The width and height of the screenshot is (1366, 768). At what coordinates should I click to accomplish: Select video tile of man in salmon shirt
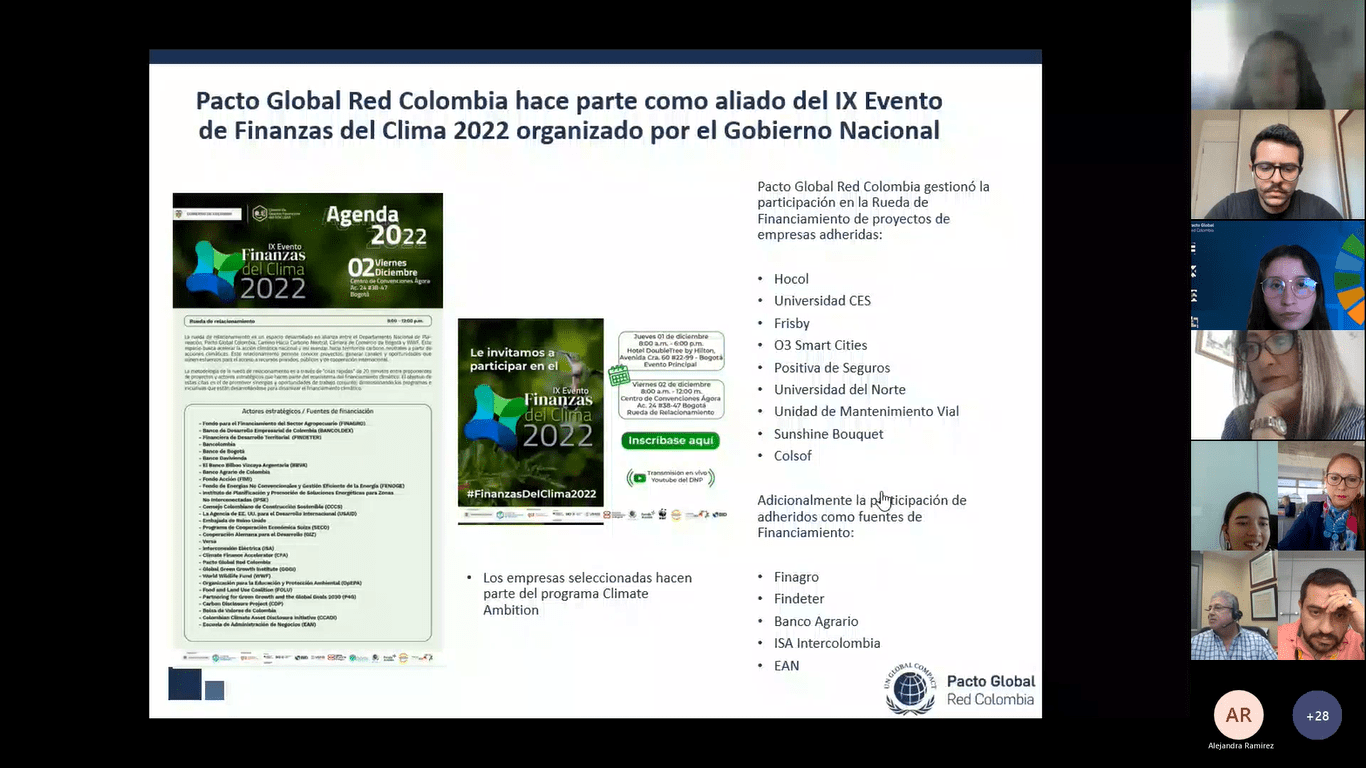coord(1321,605)
